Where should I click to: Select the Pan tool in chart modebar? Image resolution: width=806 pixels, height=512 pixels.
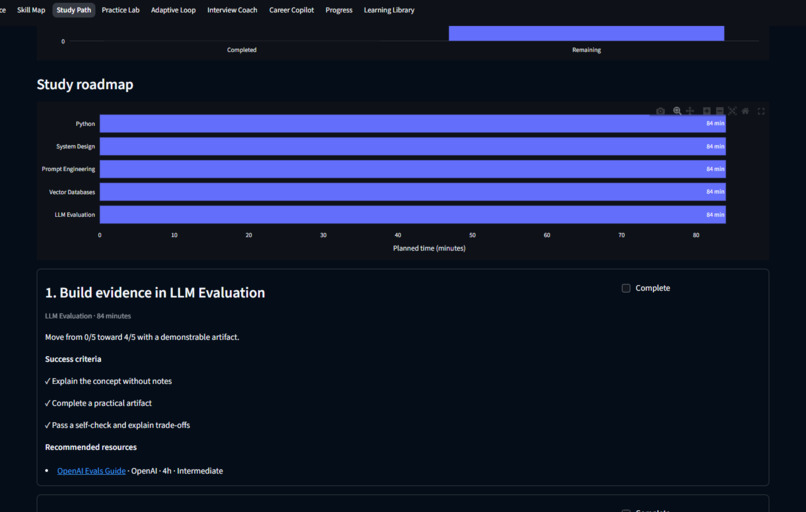click(690, 111)
